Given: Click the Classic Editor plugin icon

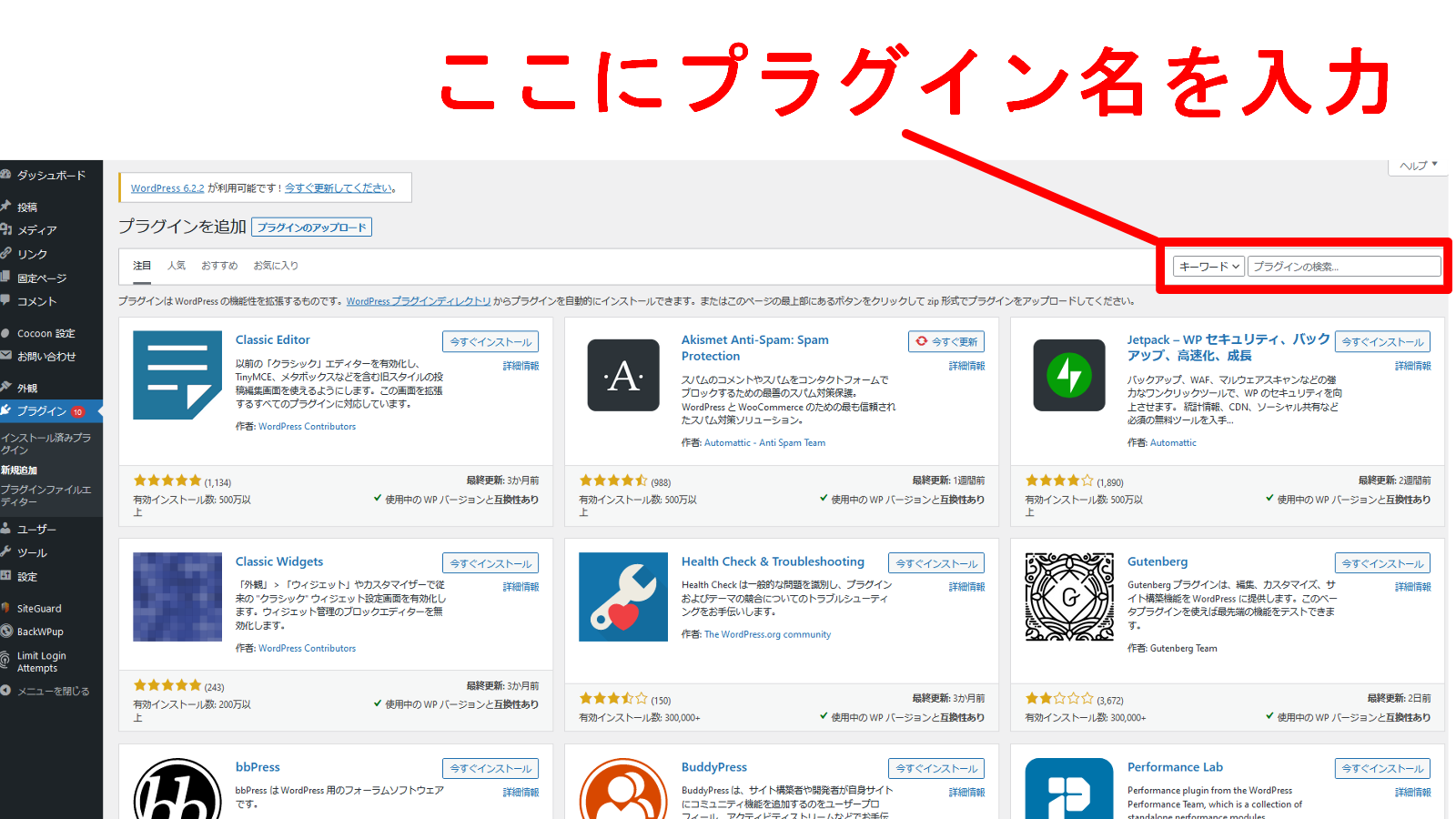Looking at the screenshot, I should pos(177,375).
